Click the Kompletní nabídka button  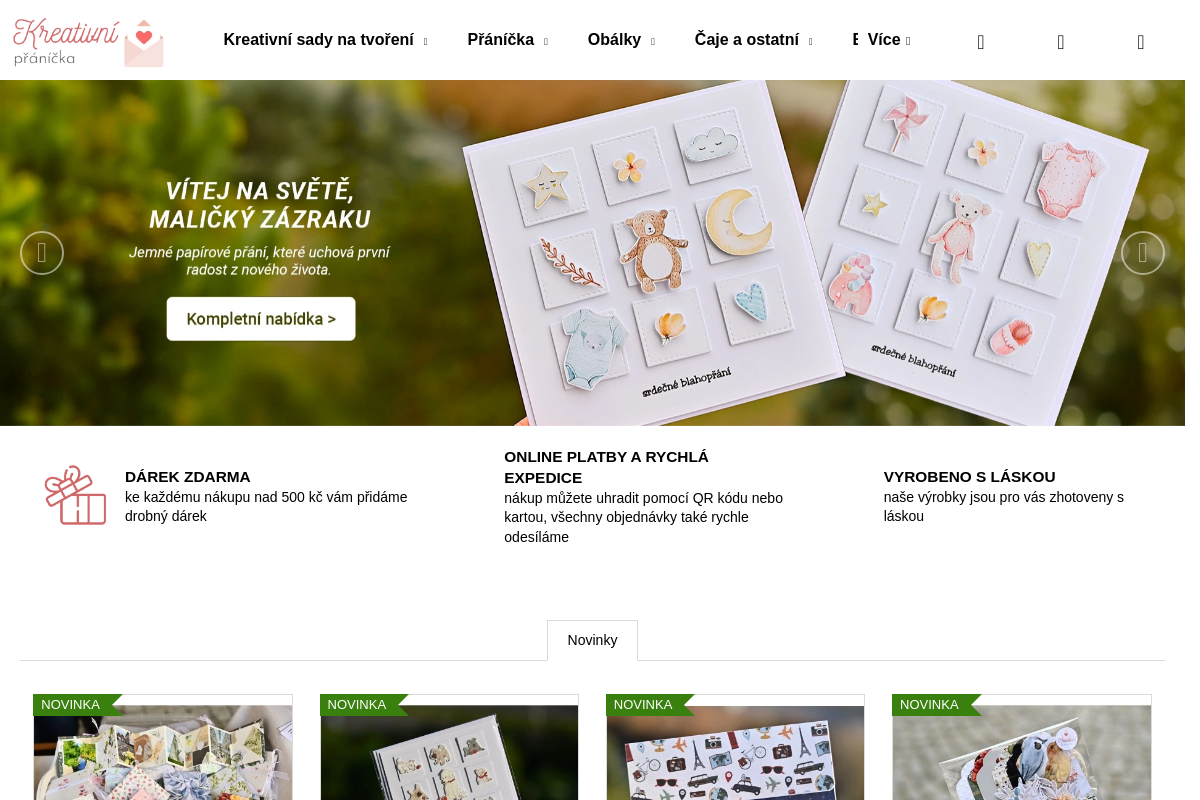coord(261,319)
